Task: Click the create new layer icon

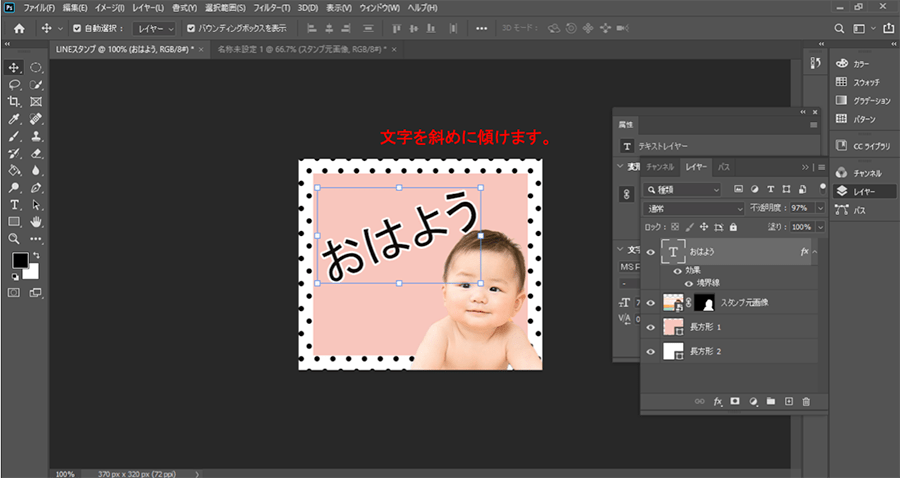Action: (788, 401)
